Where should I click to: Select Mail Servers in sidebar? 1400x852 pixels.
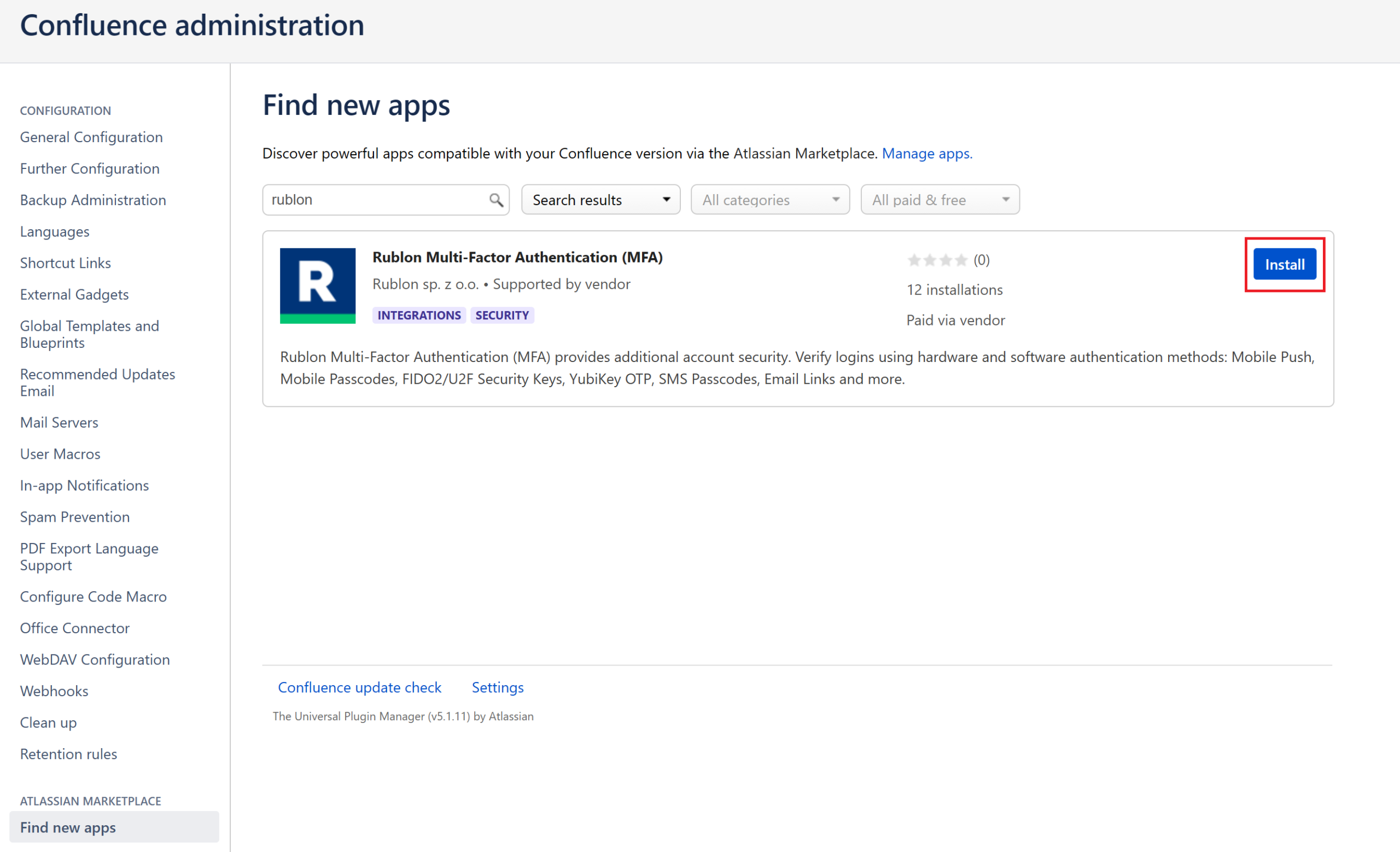(x=59, y=423)
